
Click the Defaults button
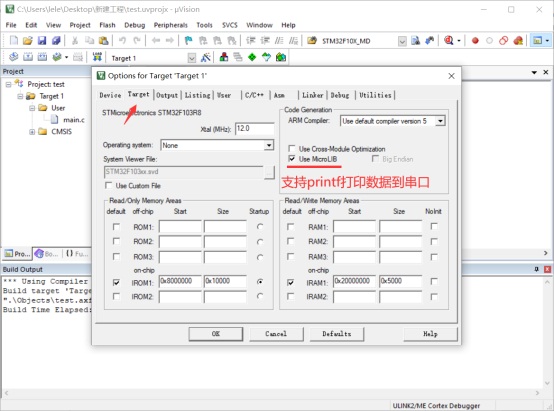click(x=337, y=334)
